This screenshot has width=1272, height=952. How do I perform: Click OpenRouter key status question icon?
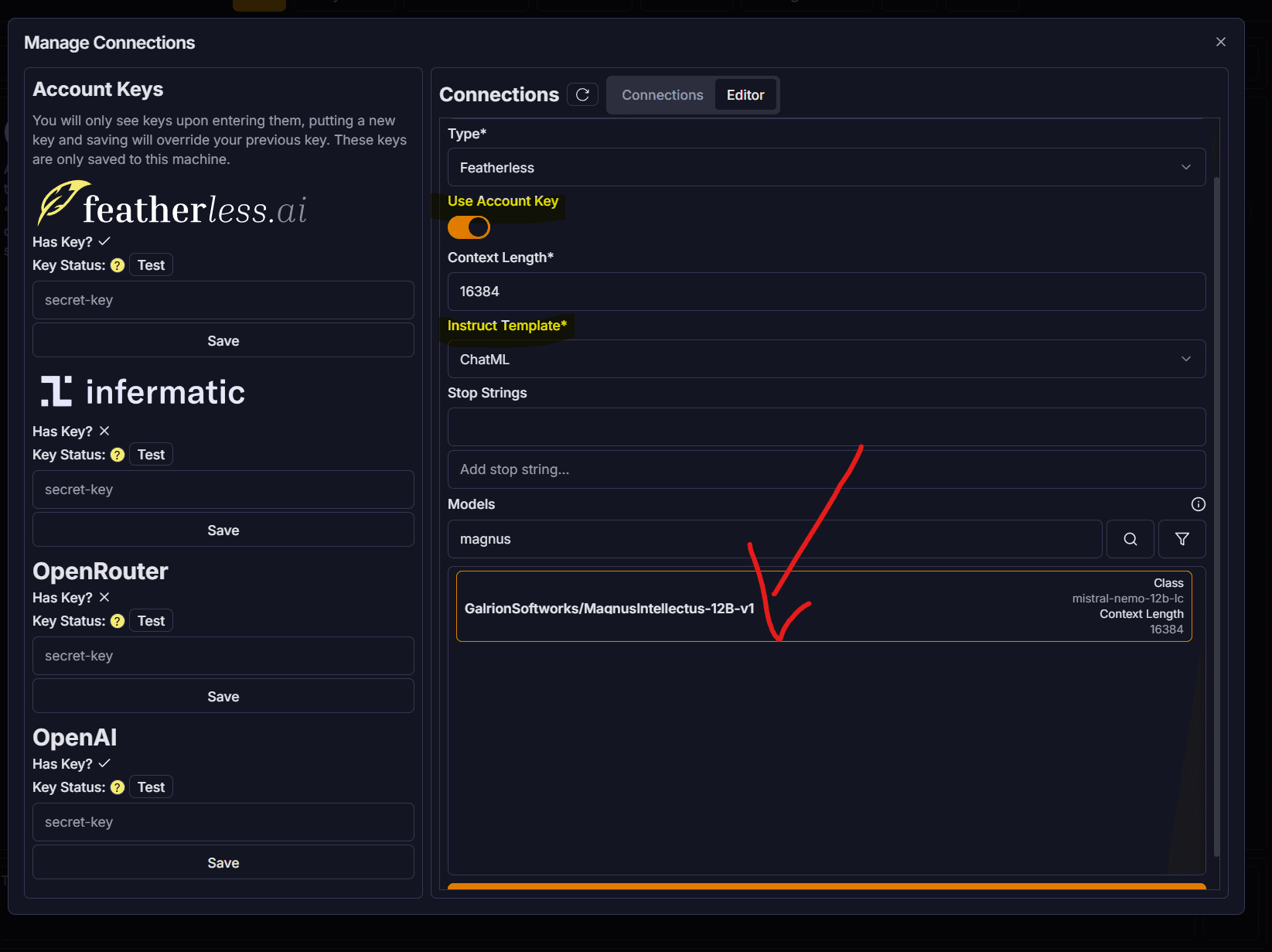(118, 621)
